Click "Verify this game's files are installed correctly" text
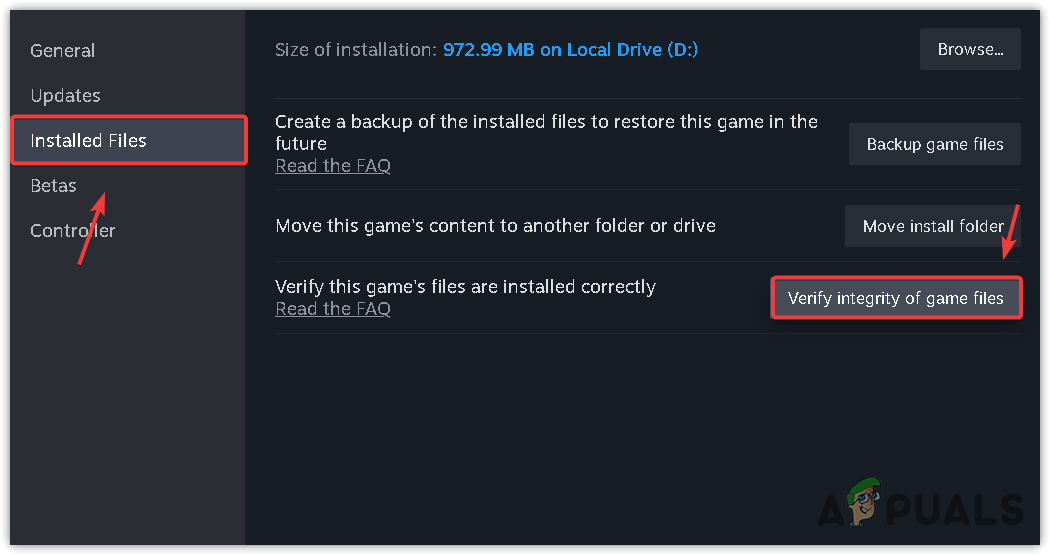The image size is (1050, 555). [x=465, y=287]
